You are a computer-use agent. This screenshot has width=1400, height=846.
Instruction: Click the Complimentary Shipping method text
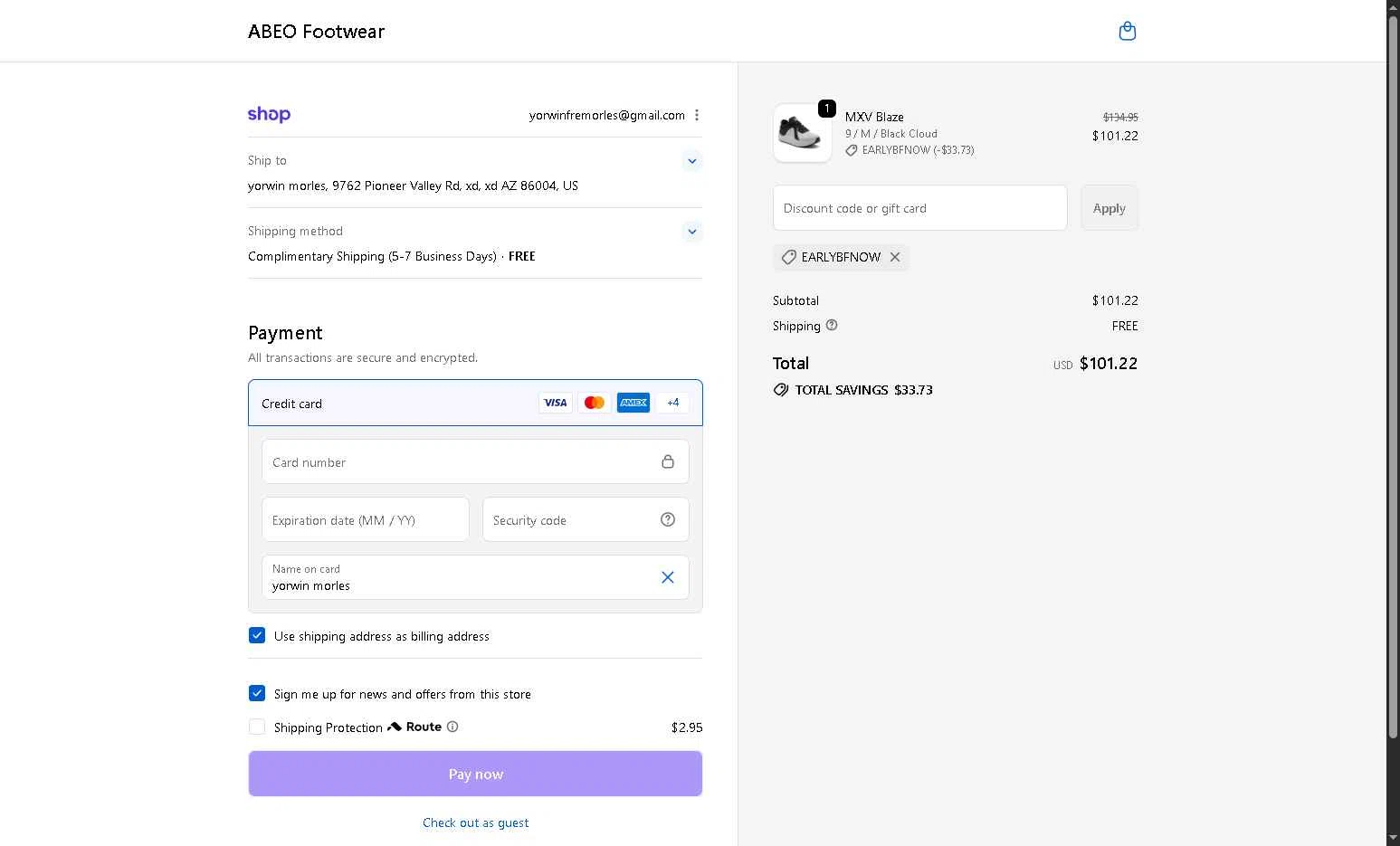click(392, 256)
